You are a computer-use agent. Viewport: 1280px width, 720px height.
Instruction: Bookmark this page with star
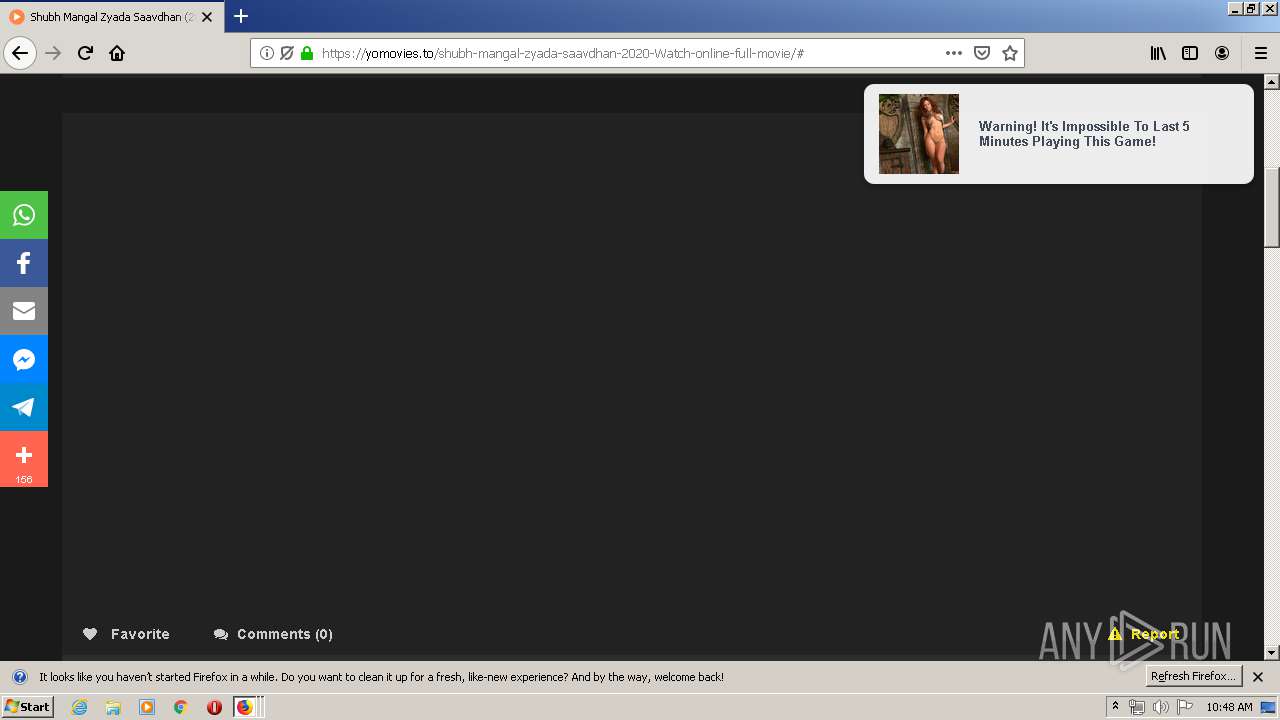pos(1010,53)
